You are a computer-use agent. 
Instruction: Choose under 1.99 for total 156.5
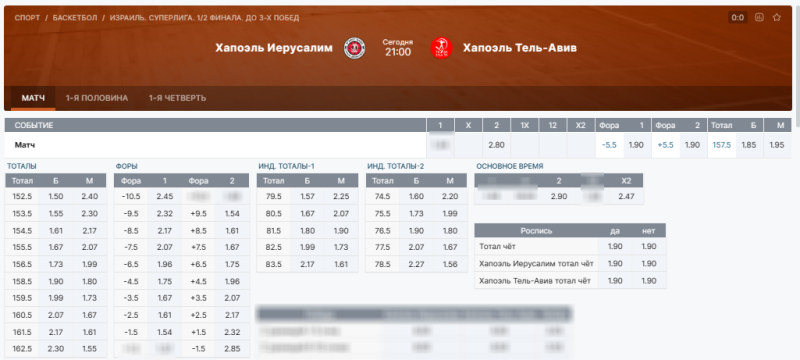(90, 264)
